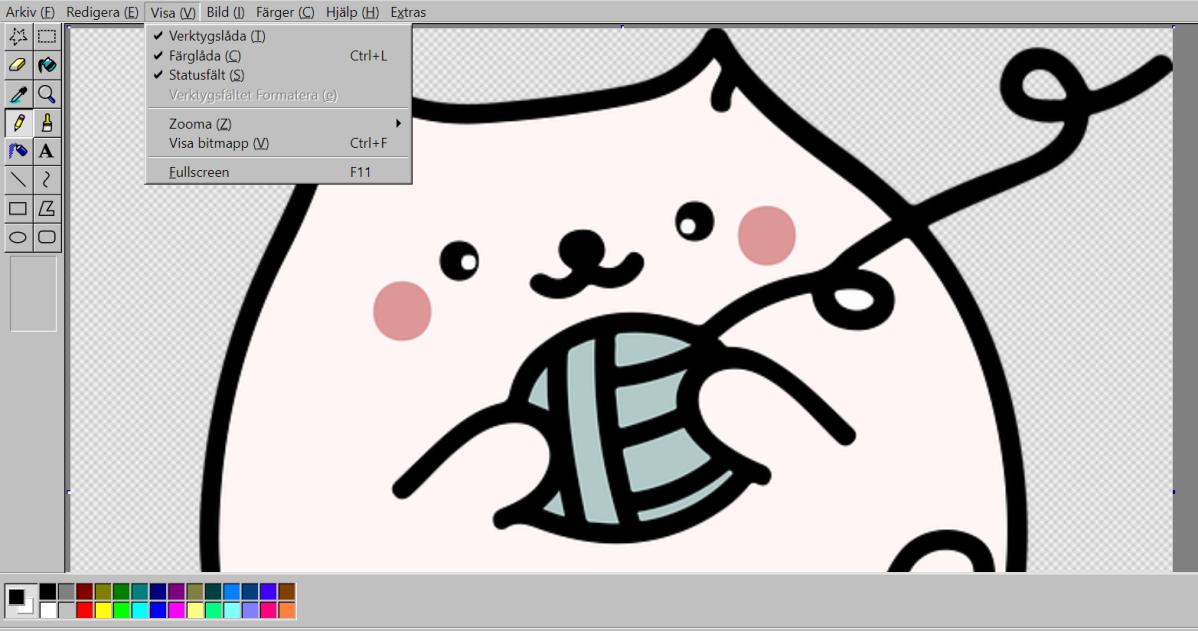Select the free-form selection tool
The height and width of the screenshot is (631, 1198).
(17, 36)
